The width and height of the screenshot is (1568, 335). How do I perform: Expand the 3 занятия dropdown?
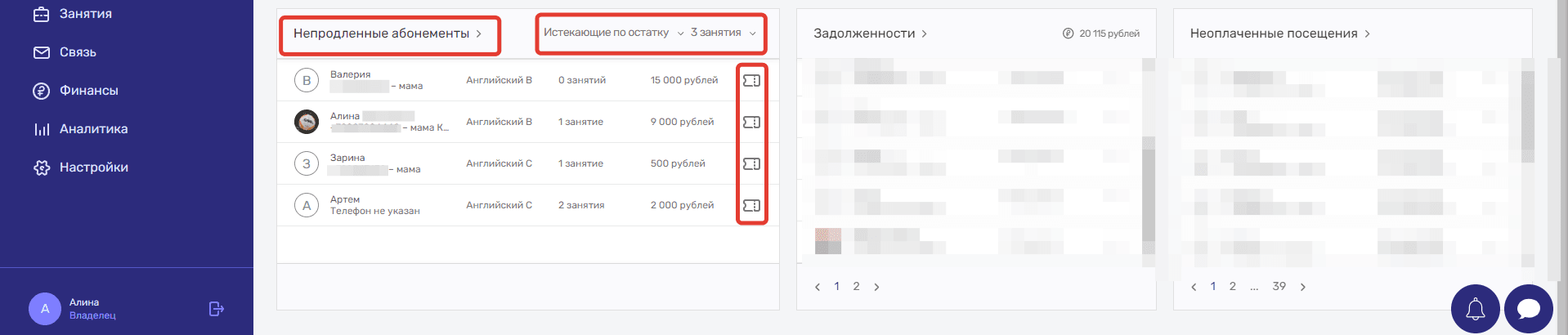(x=723, y=33)
